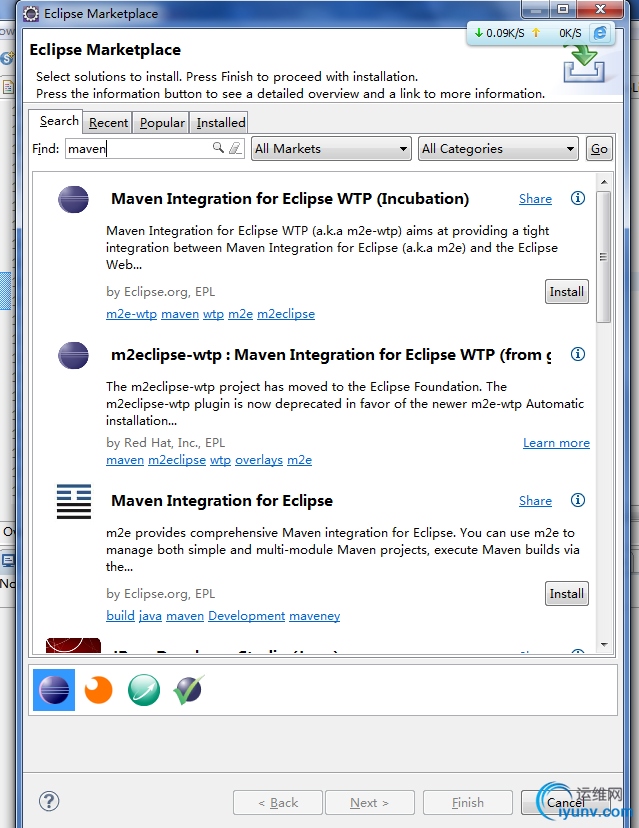Select the green globe marketplace catalog icon
This screenshot has height=828, width=639.
(144, 690)
